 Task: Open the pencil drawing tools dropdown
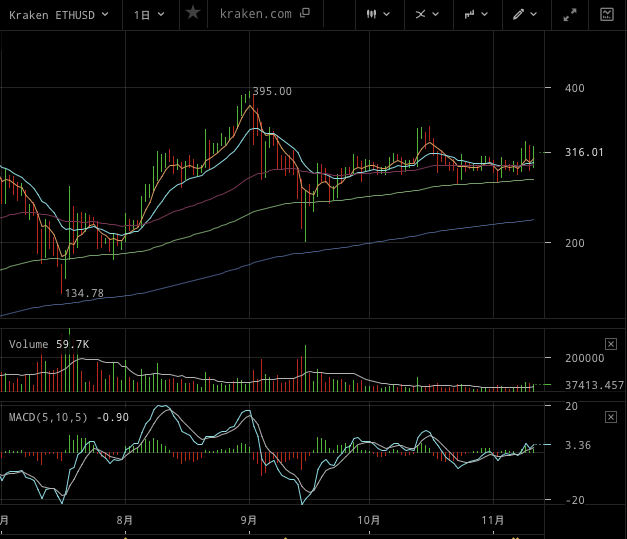(x=525, y=14)
